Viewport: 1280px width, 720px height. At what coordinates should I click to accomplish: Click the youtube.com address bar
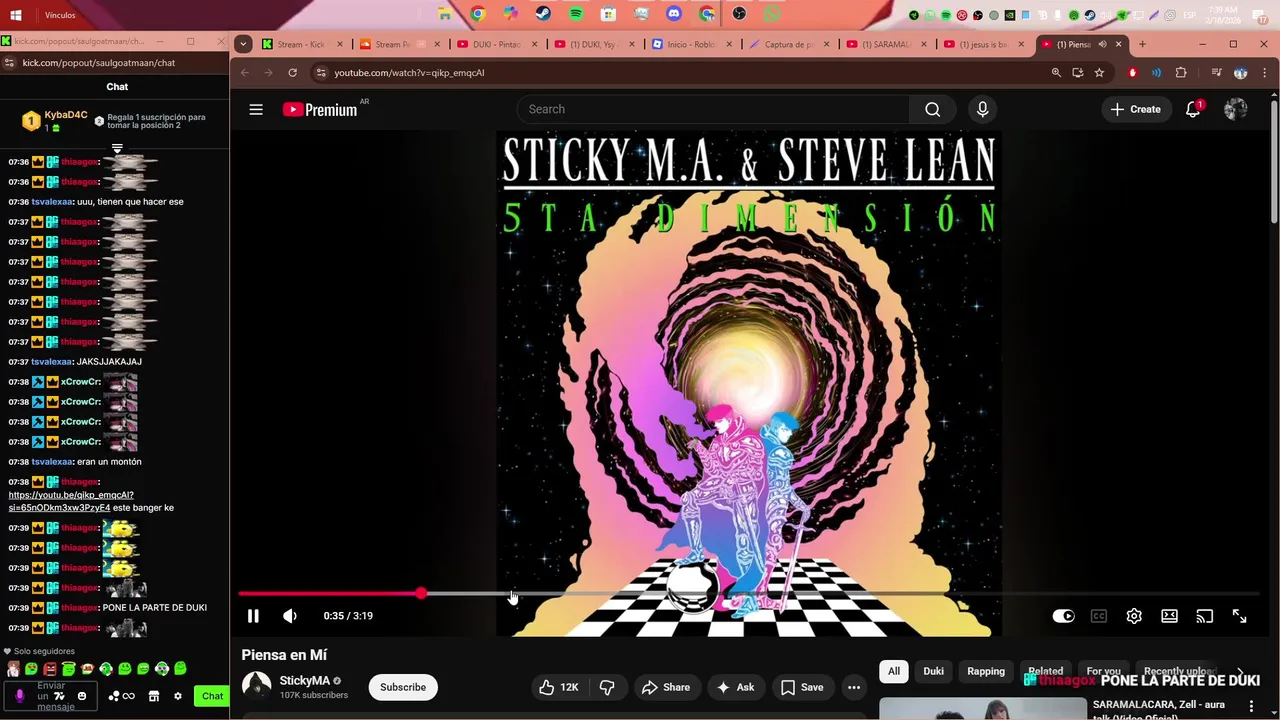680,73
